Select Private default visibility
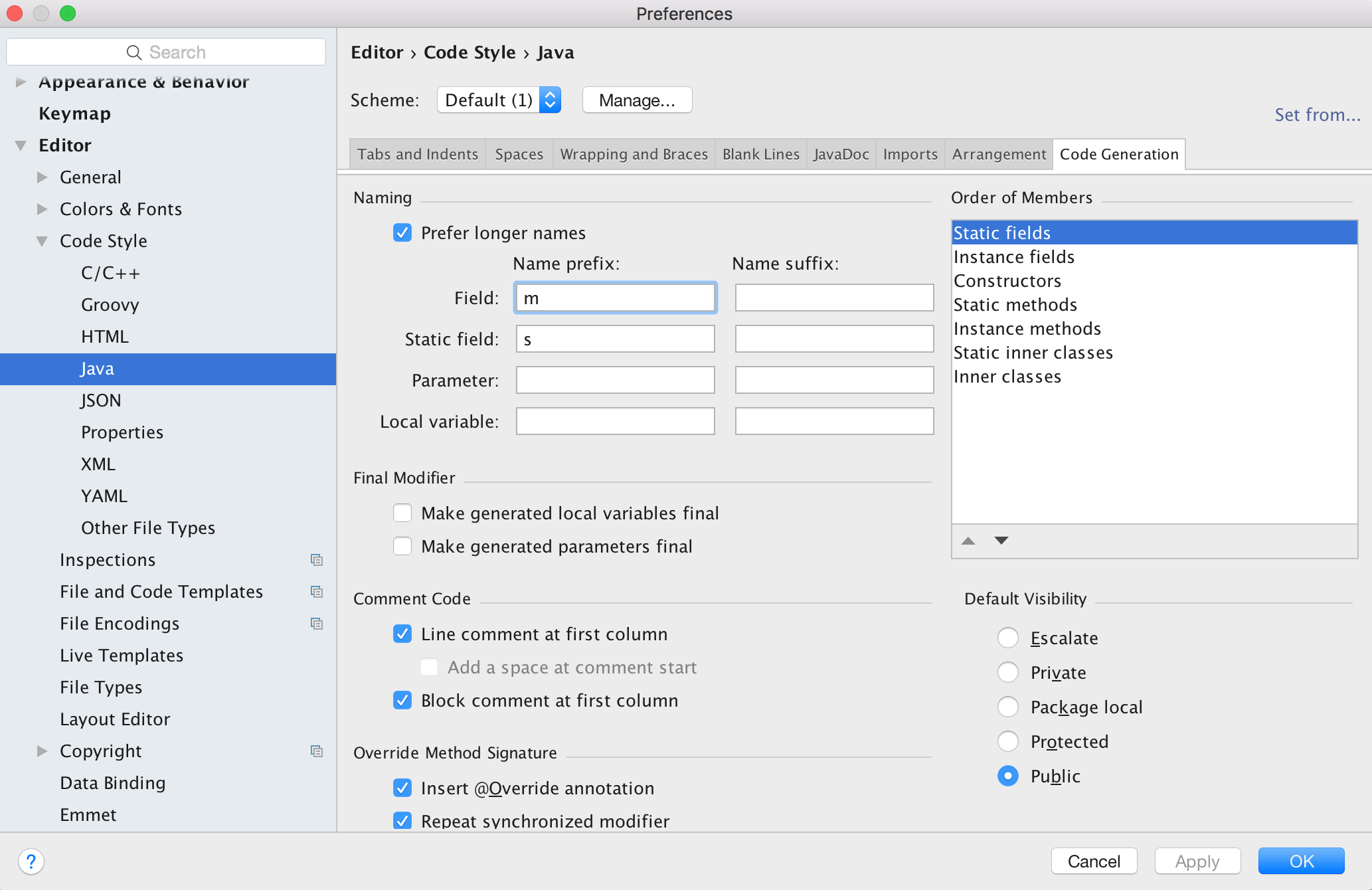The image size is (1372, 890). pyautogui.click(x=1008, y=673)
